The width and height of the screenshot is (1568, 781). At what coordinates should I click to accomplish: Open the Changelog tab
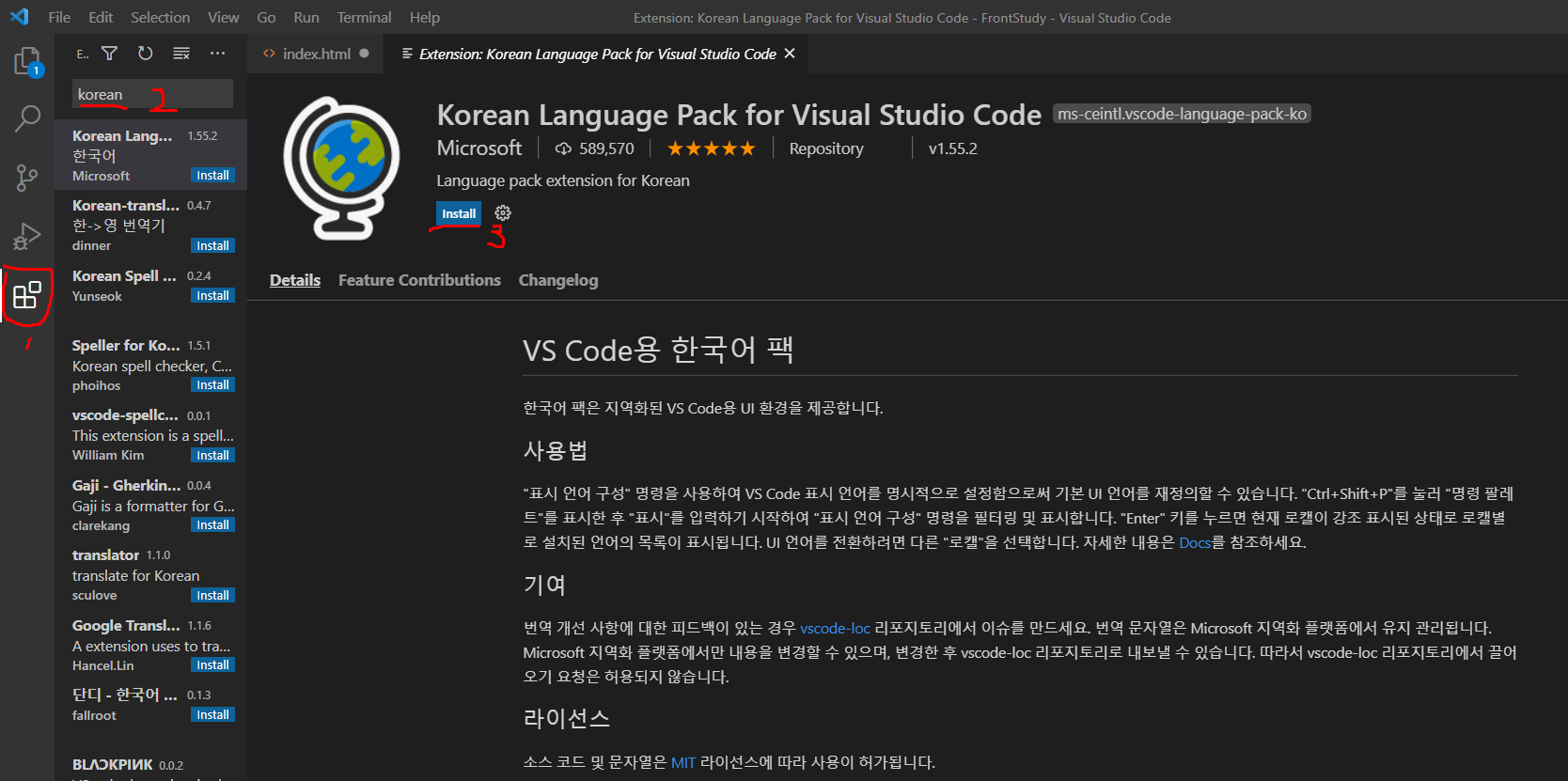click(x=558, y=280)
